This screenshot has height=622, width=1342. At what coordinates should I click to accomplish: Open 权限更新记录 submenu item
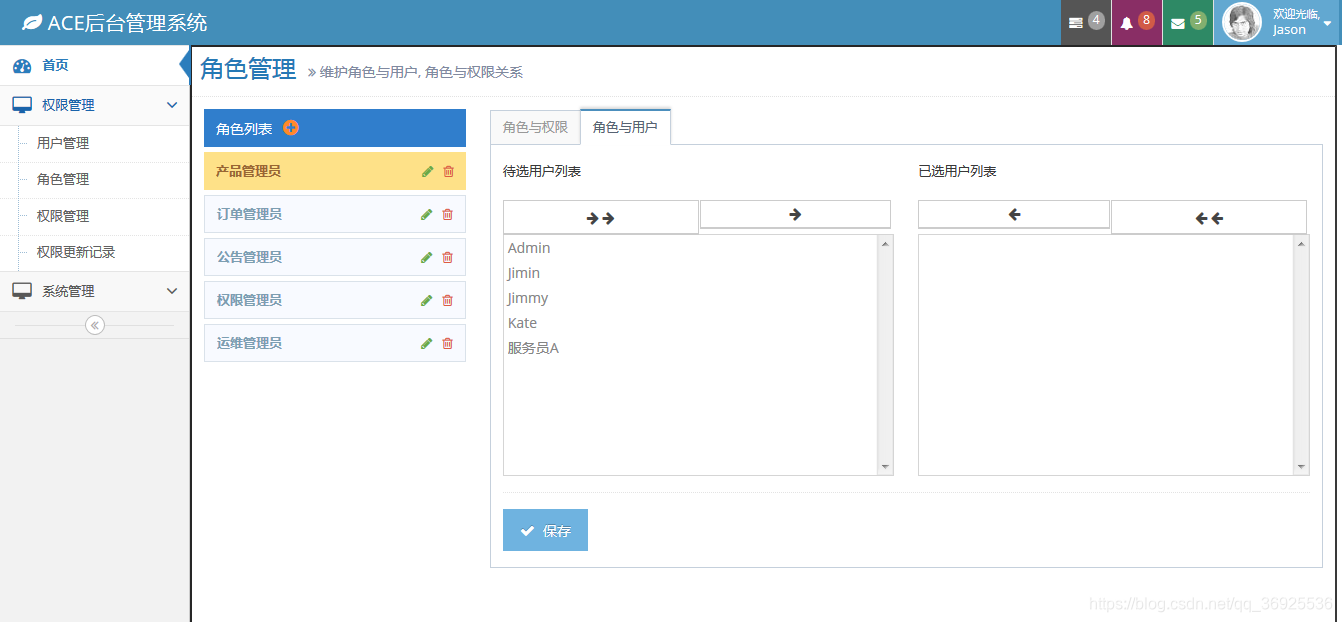(76, 252)
